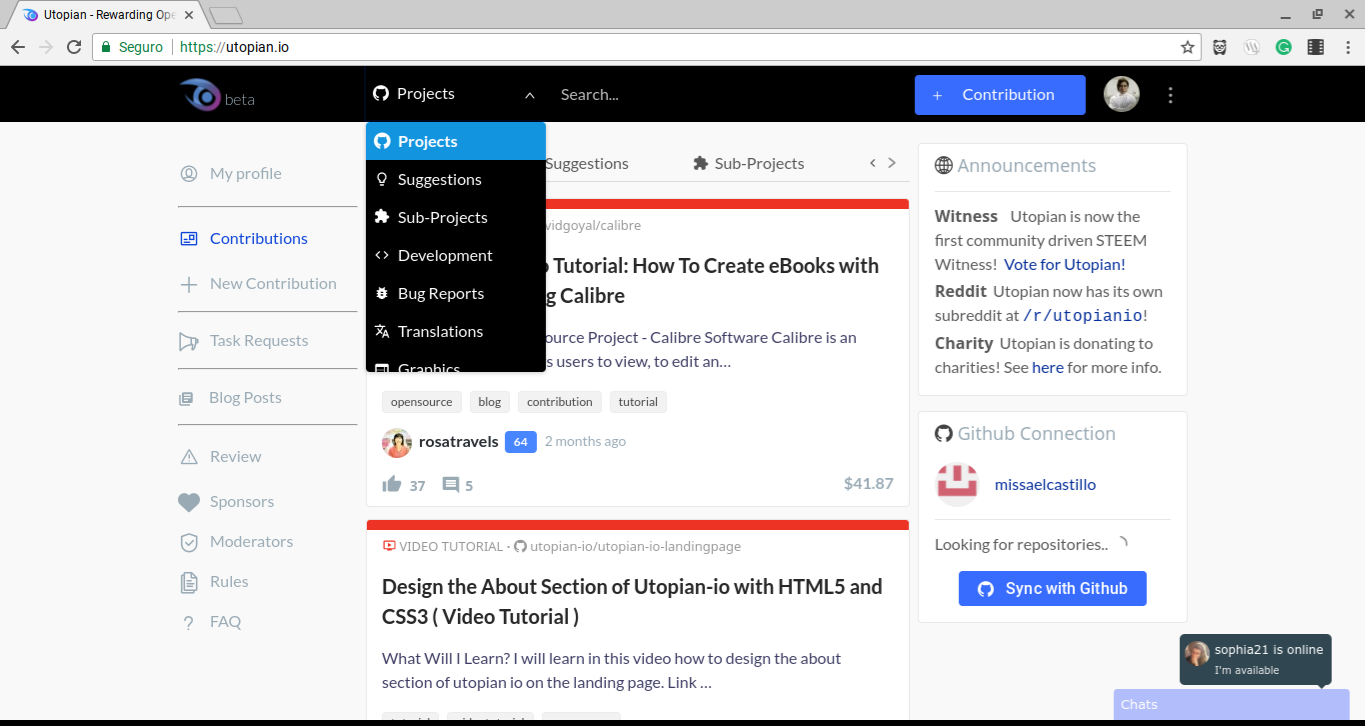Switch to the Sub-Projects tab
Image resolution: width=1365 pixels, height=726 pixels.
coord(748,163)
